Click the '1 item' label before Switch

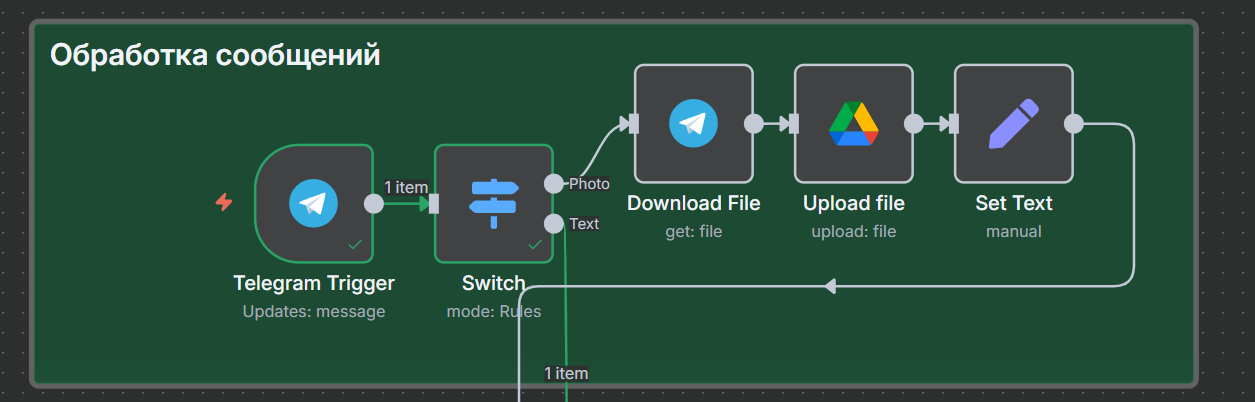coord(406,187)
